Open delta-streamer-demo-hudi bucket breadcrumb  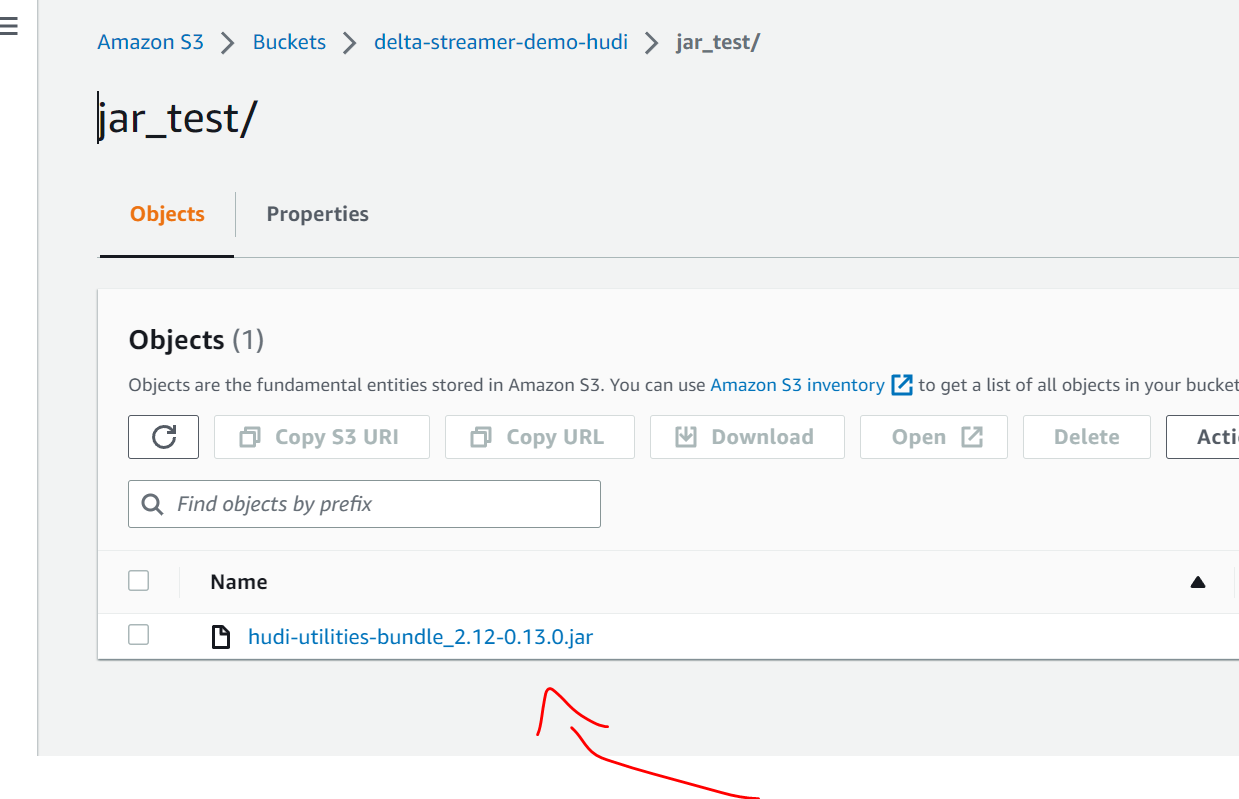click(501, 42)
